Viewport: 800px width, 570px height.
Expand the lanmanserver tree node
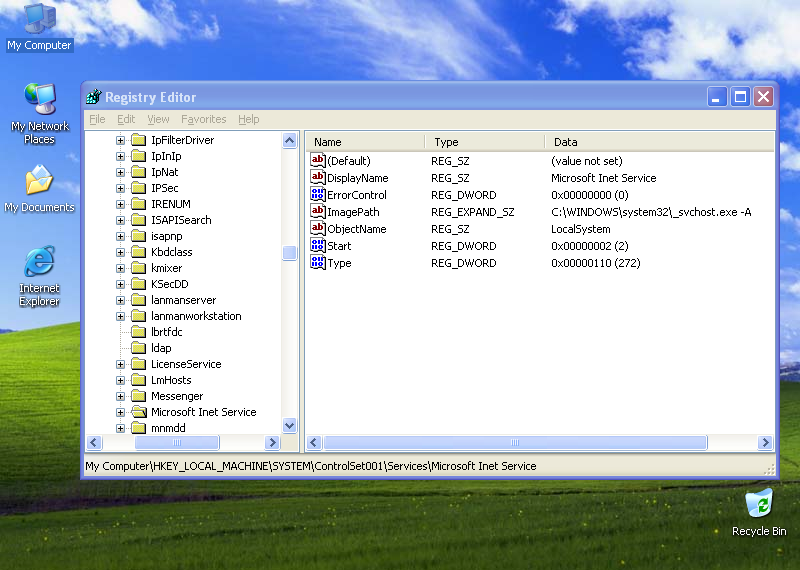(120, 300)
